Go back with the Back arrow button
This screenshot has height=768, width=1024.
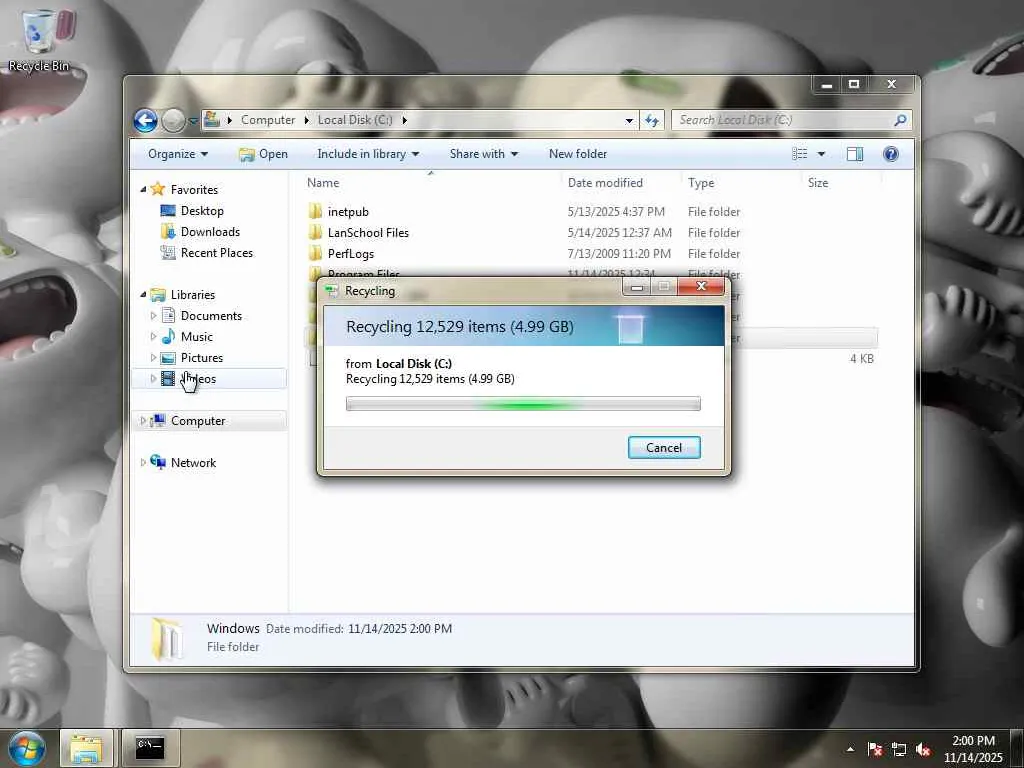click(x=146, y=120)
